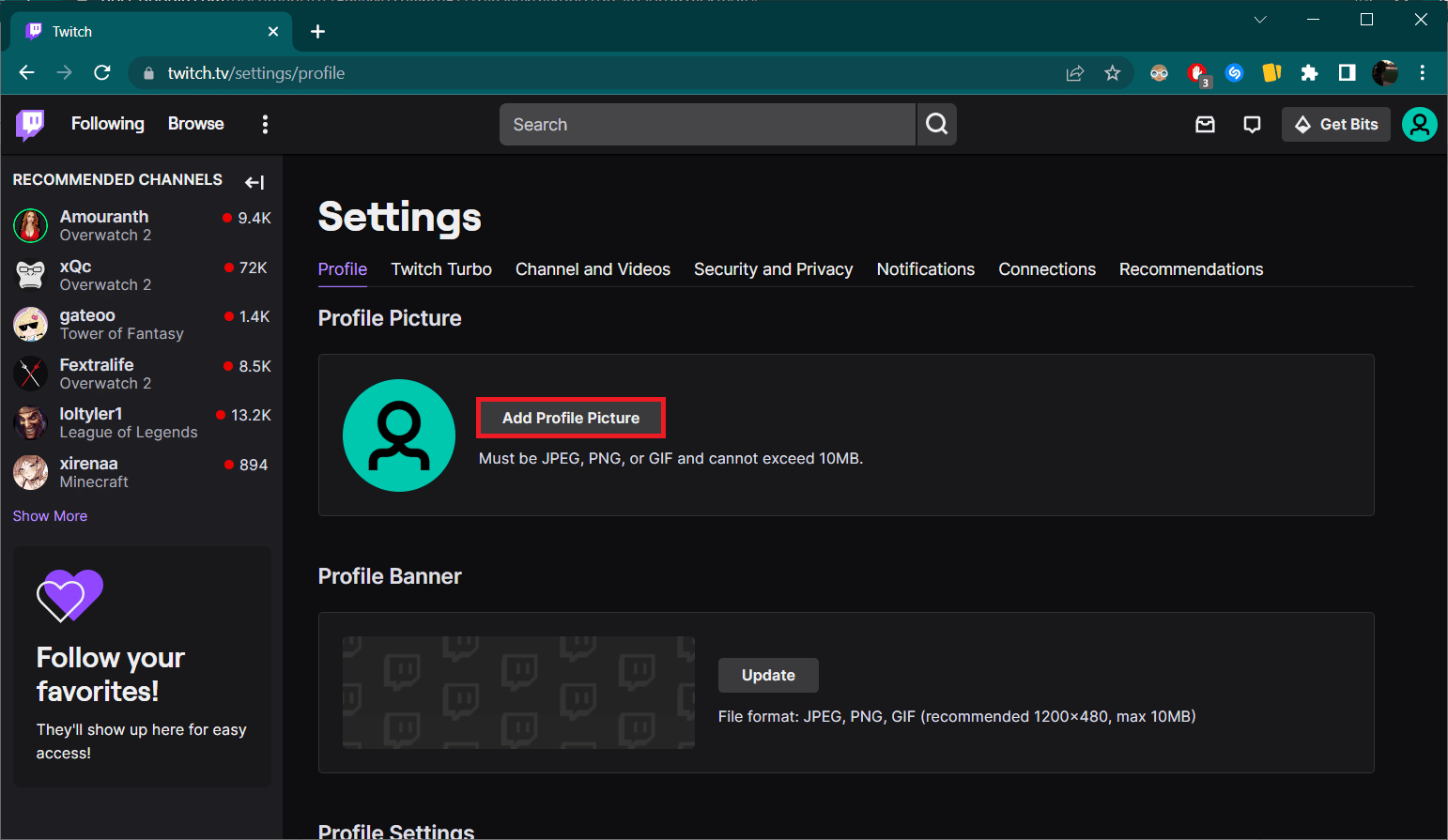Go back with browser back arrow
This screenshot has width=1448, height=840.
[26, 72]
